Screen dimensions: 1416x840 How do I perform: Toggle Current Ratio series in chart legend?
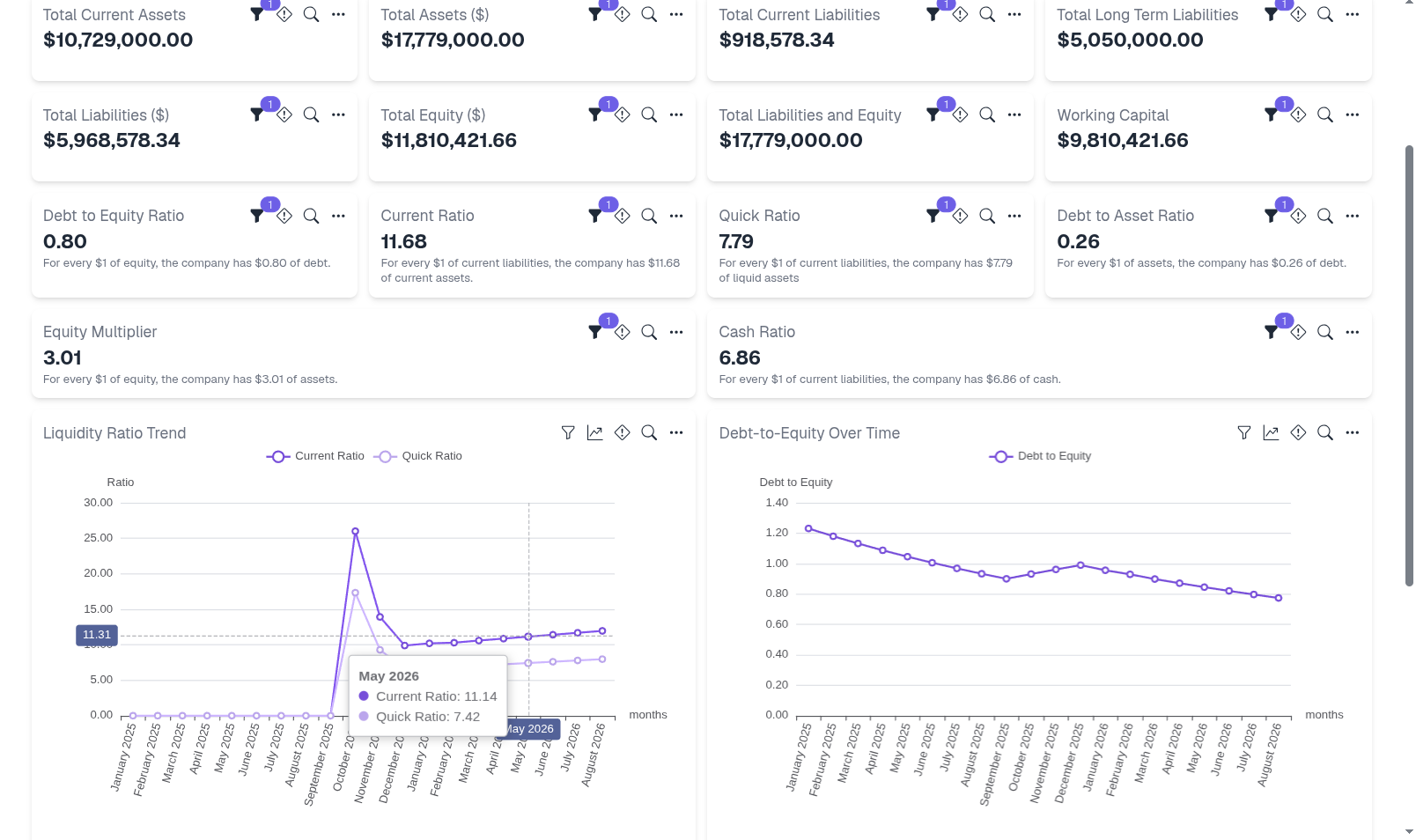point(315,456)
